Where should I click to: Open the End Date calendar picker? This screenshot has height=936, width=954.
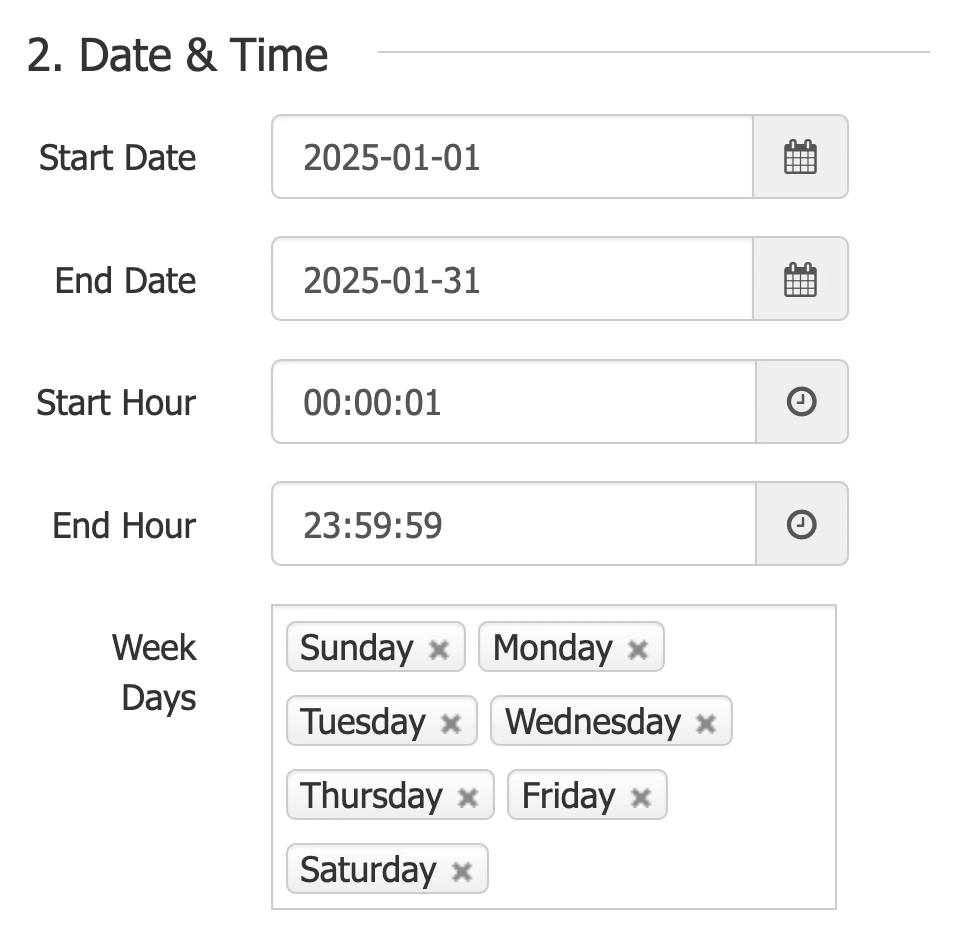pyautogui.click(x=801, y=279)
